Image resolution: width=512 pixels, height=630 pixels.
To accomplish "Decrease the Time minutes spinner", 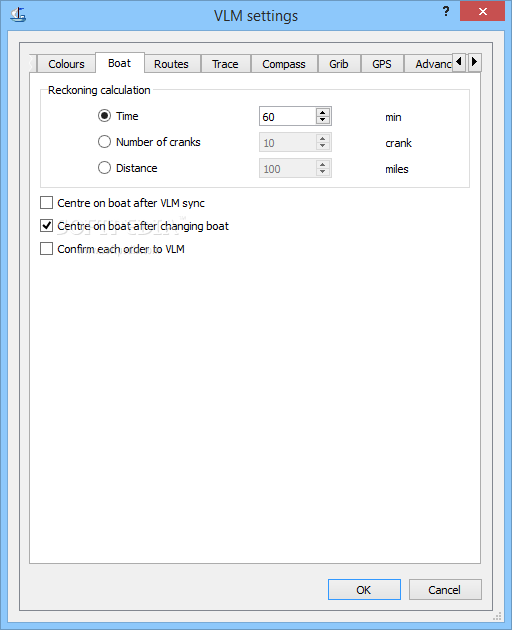I will [323, 120].
